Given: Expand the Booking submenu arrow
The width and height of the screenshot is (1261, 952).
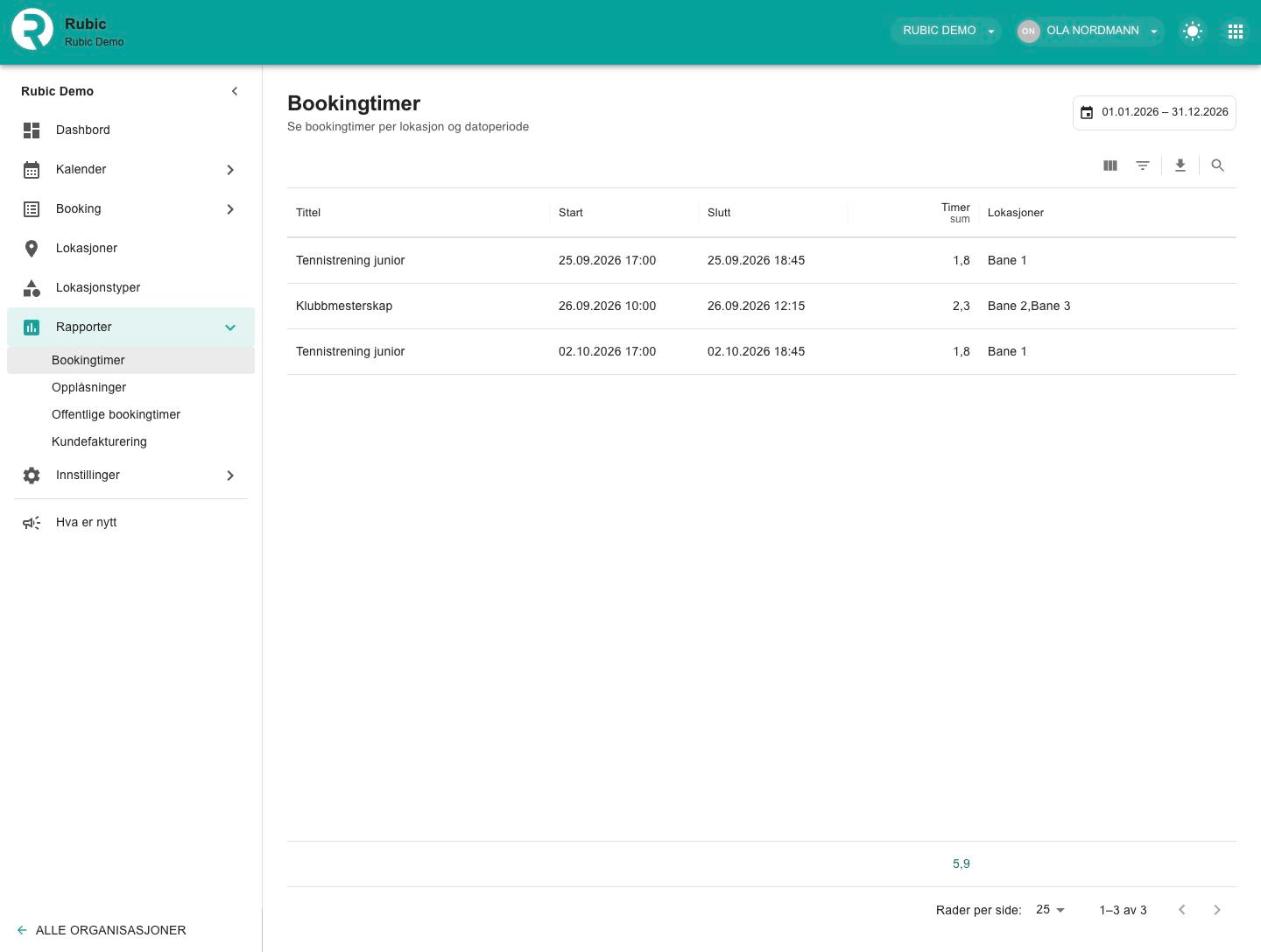Looking at the screenshot, I should click(x=230, y=209).
